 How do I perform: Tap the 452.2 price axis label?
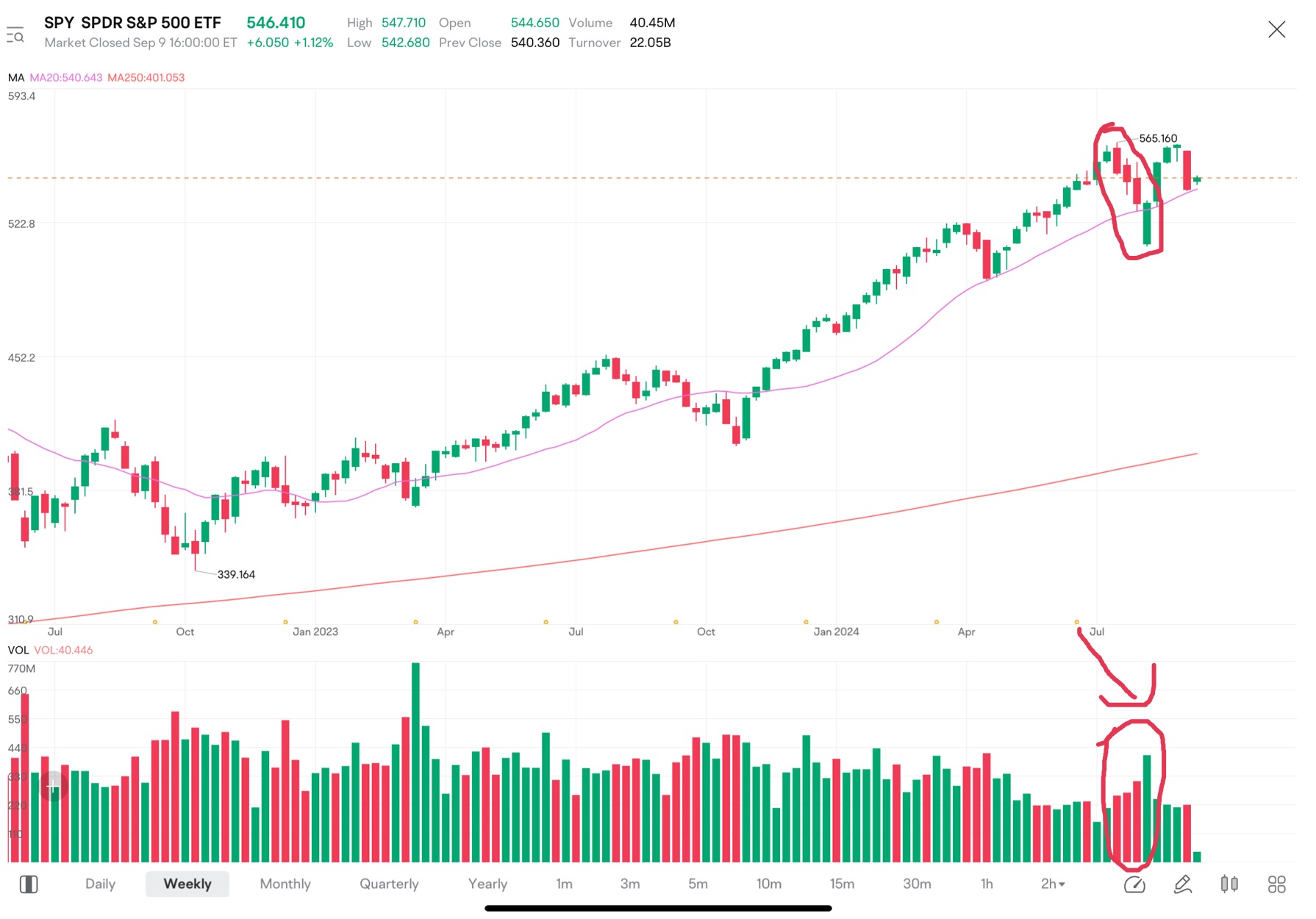click(21, 357)
